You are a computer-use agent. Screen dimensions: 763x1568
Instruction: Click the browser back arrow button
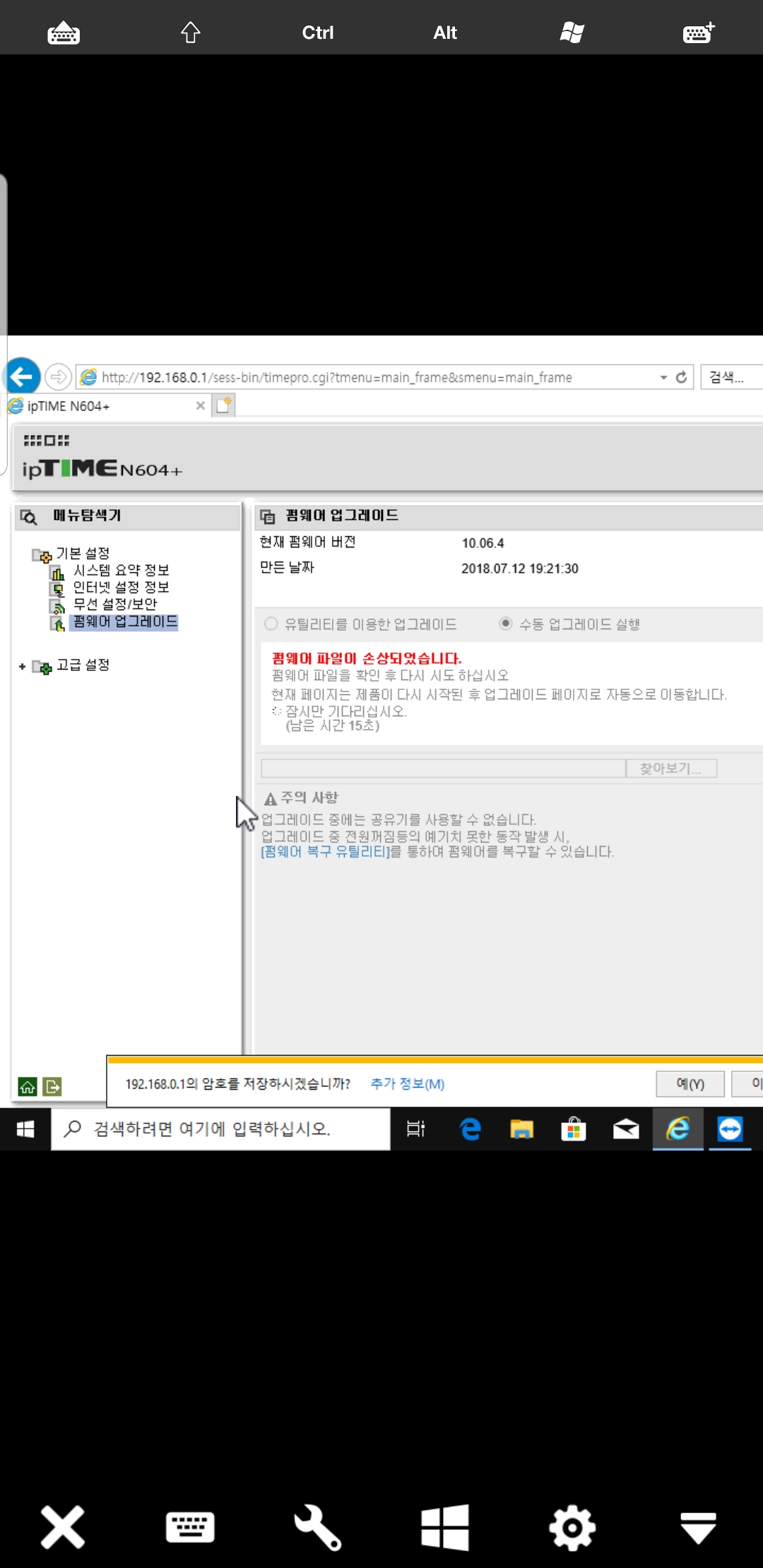22,376
